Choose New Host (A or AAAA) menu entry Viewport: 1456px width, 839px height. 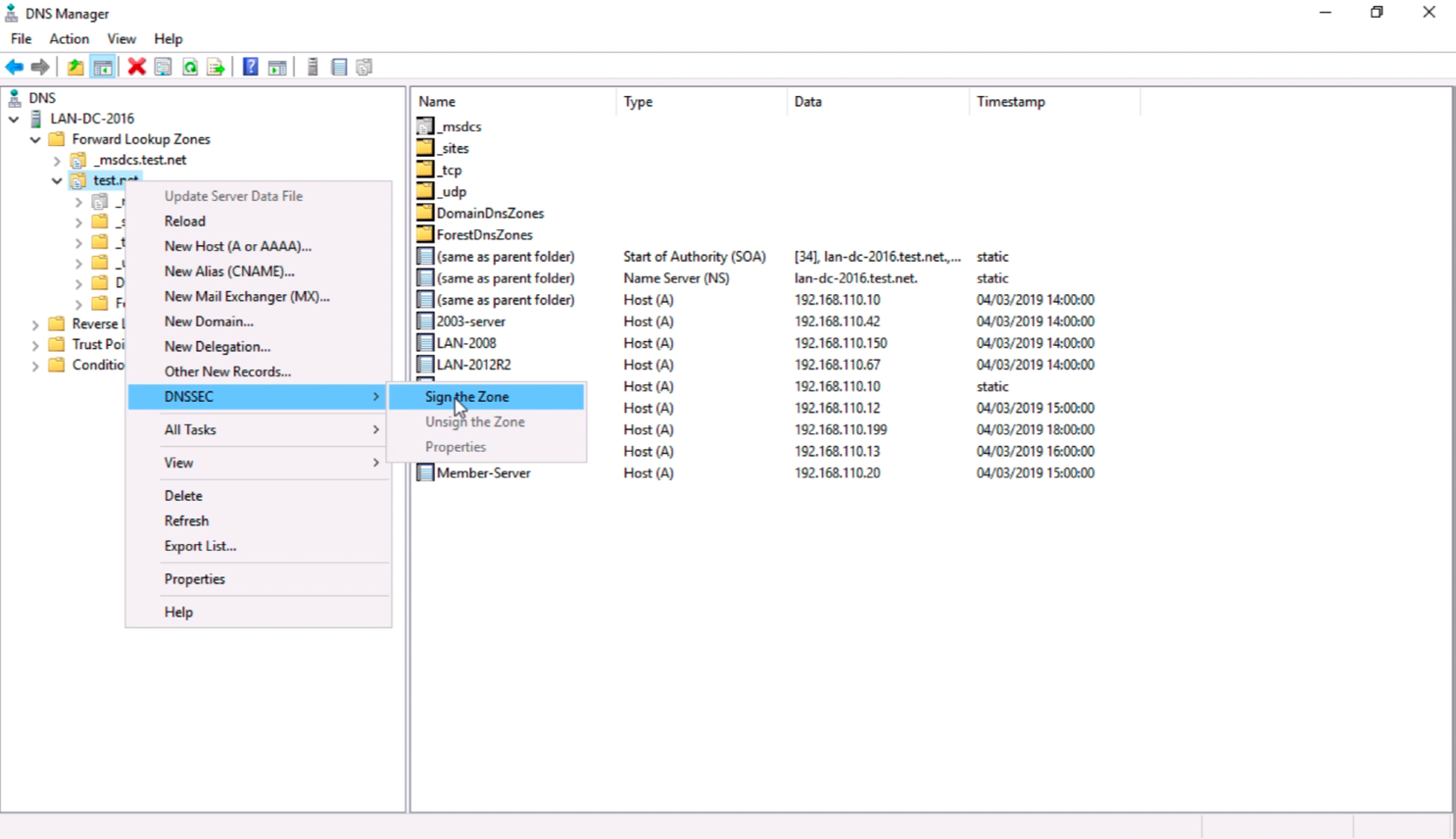[x=238, y=246]
